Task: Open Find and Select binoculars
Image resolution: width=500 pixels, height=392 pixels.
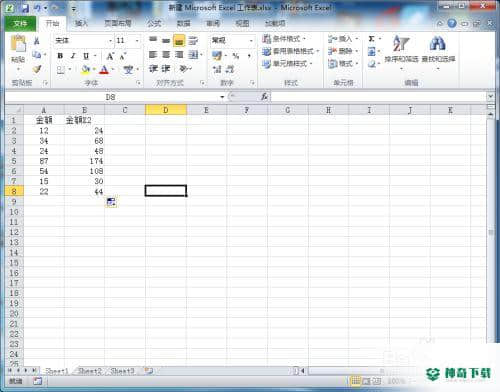Action: coord(438,50)
